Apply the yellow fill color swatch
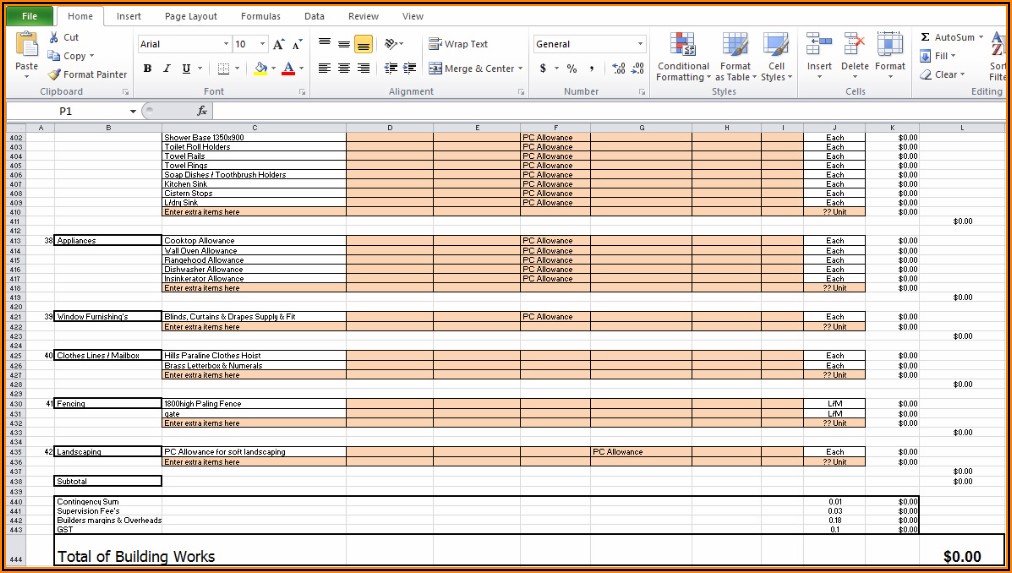This screenshot has width=1012, height=573. pos(260,69)
